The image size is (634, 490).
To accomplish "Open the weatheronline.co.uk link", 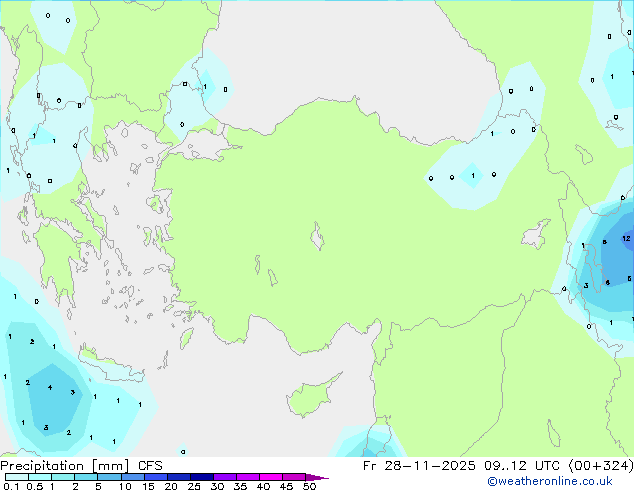I will [x=550, y=481].
